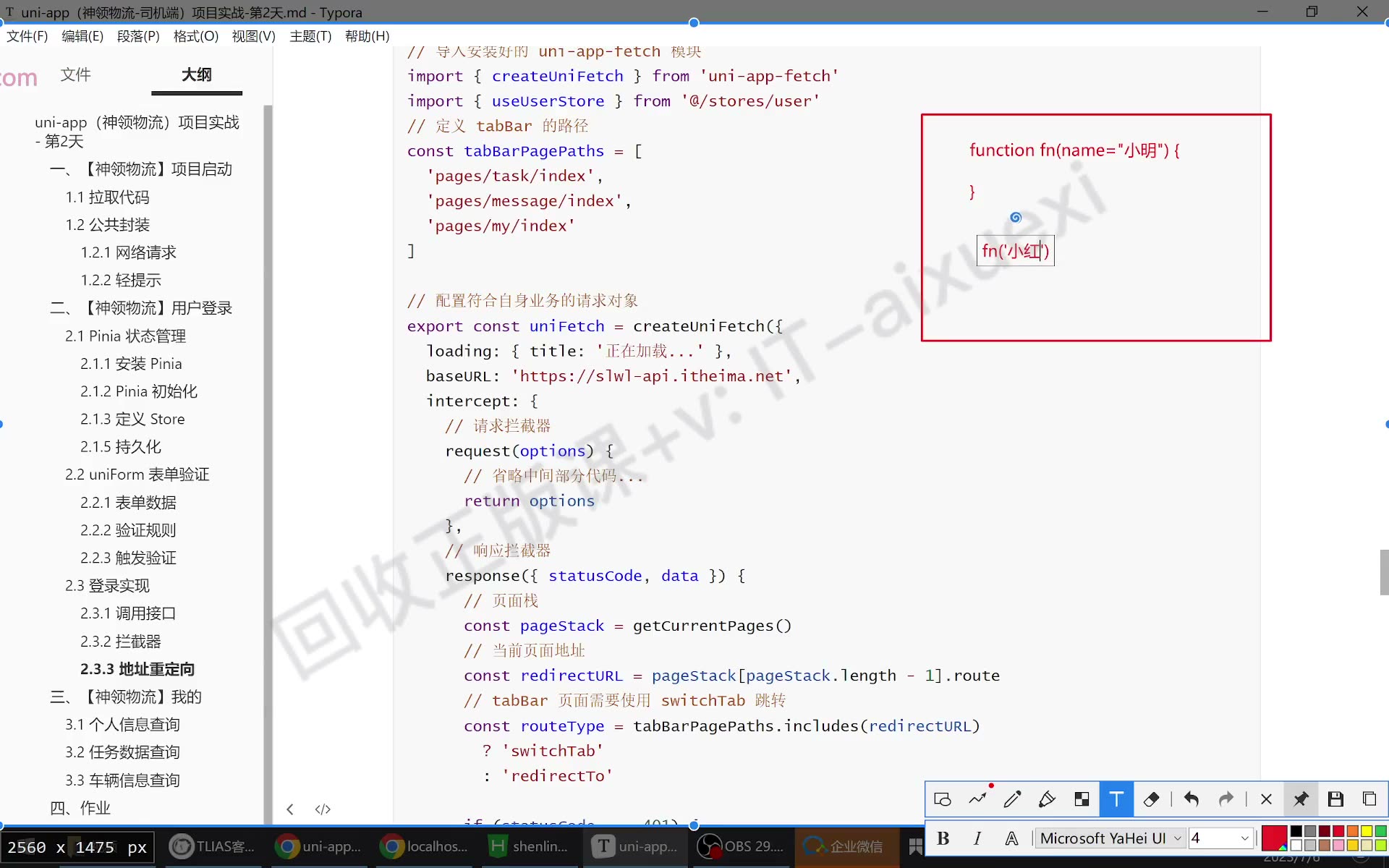1389x868 pixels.
Task: Toggle bold text formatting
Action: coord(943,838)
